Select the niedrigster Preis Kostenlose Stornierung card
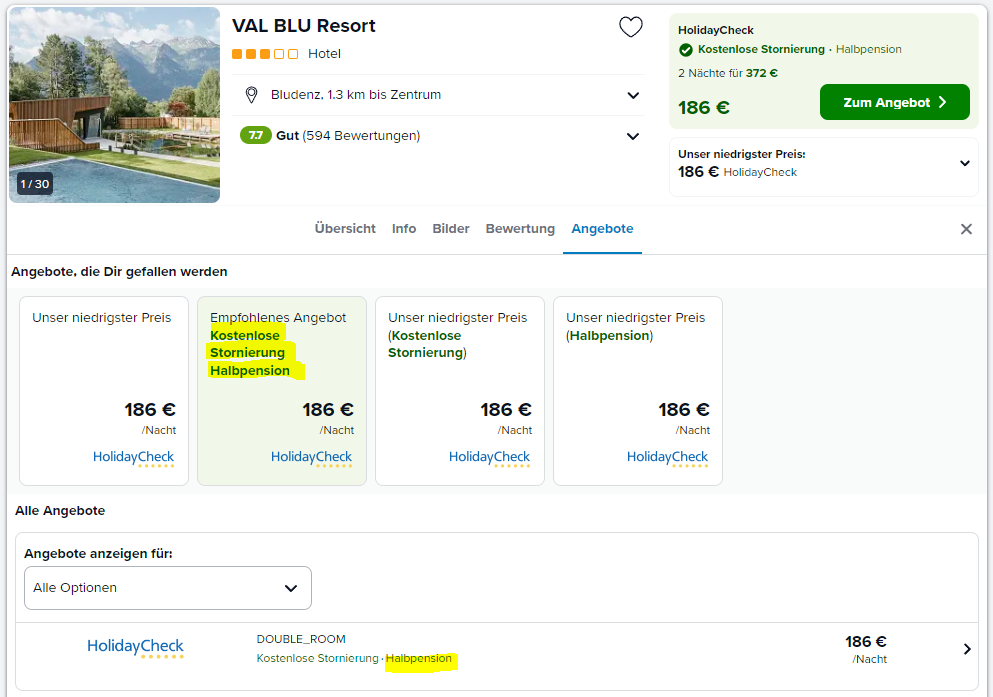 tap(460, 391)
